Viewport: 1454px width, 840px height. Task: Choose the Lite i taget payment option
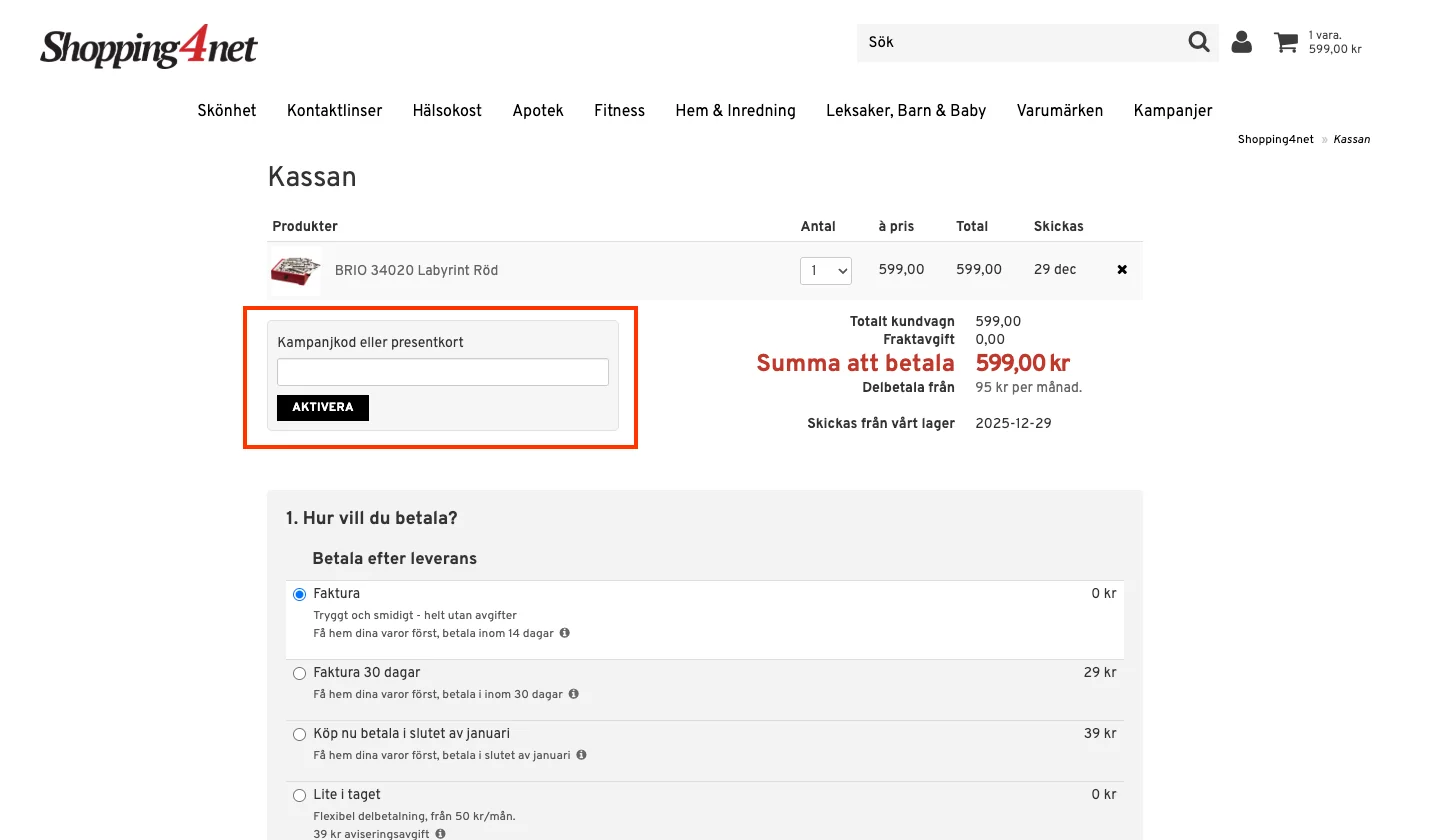tap(299, 794)
